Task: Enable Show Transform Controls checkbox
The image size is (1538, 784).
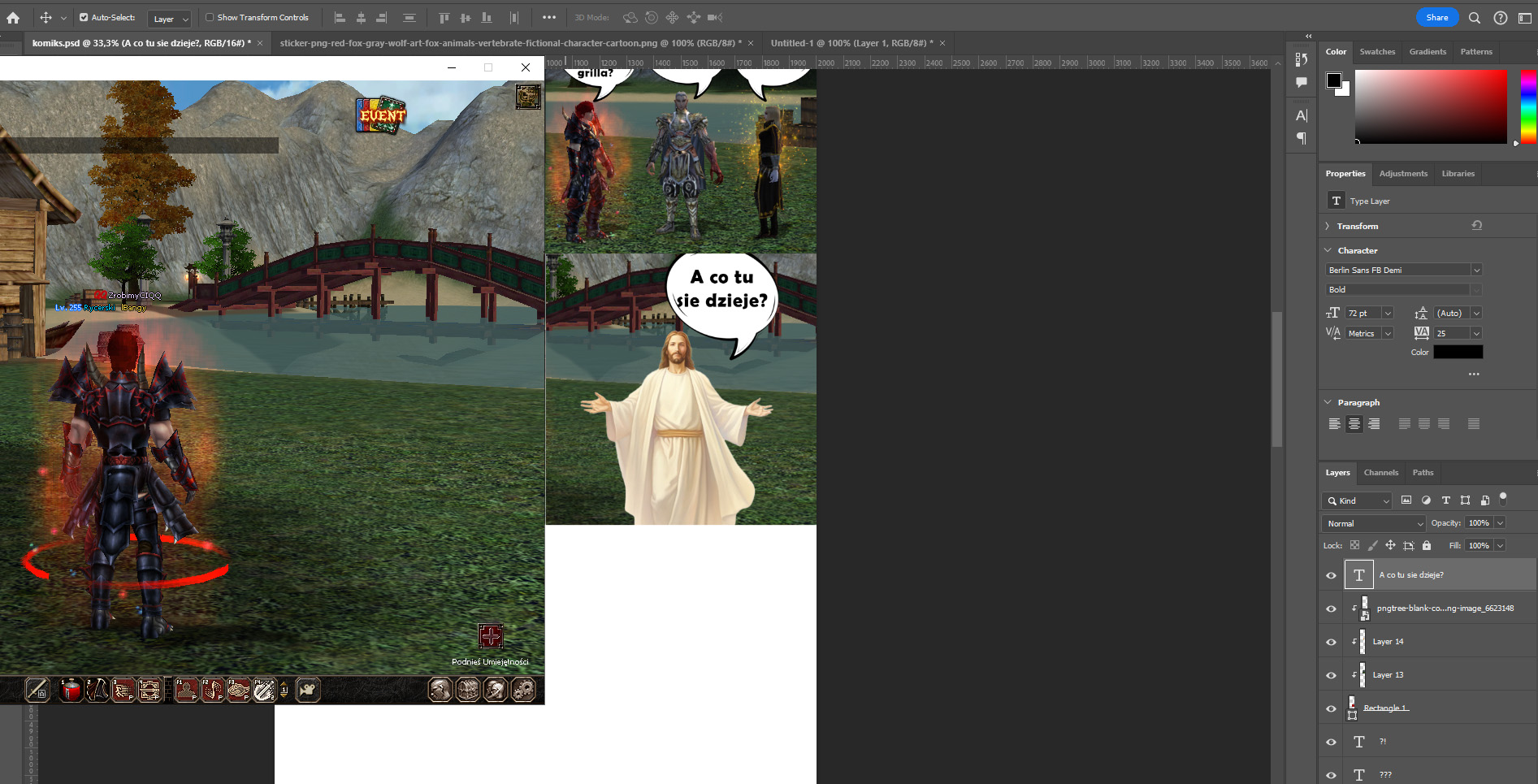Action: (x=210, y=17)
